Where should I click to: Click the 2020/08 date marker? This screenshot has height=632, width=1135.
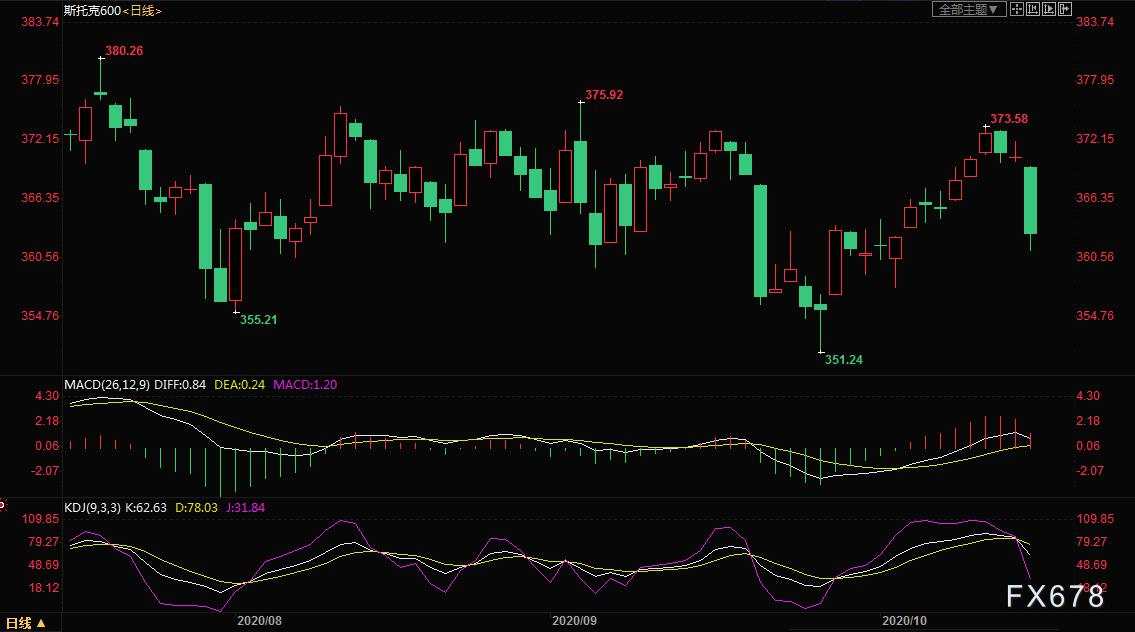259,621
